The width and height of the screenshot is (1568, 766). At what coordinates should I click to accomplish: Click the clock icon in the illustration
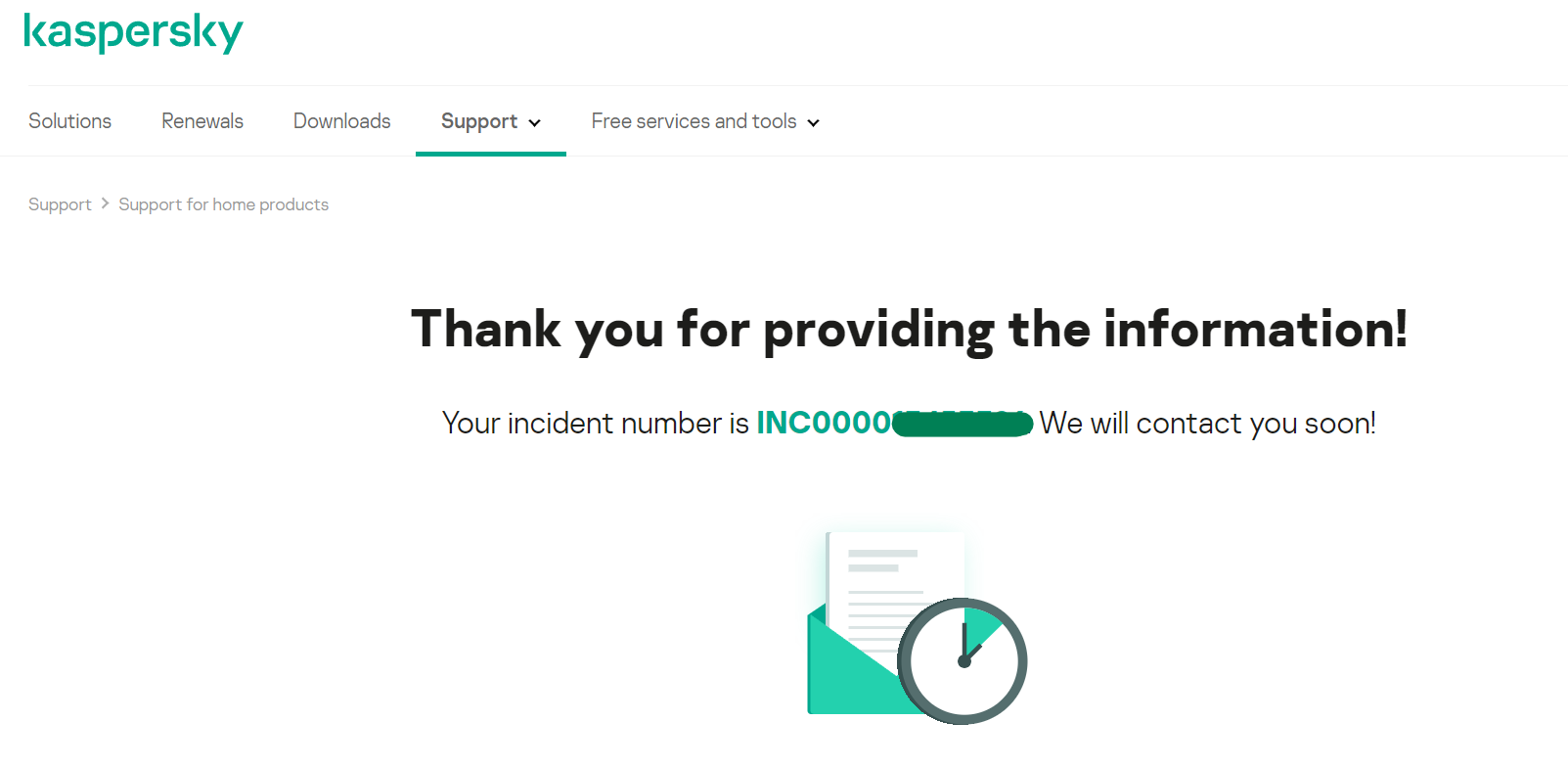point(963,660)
